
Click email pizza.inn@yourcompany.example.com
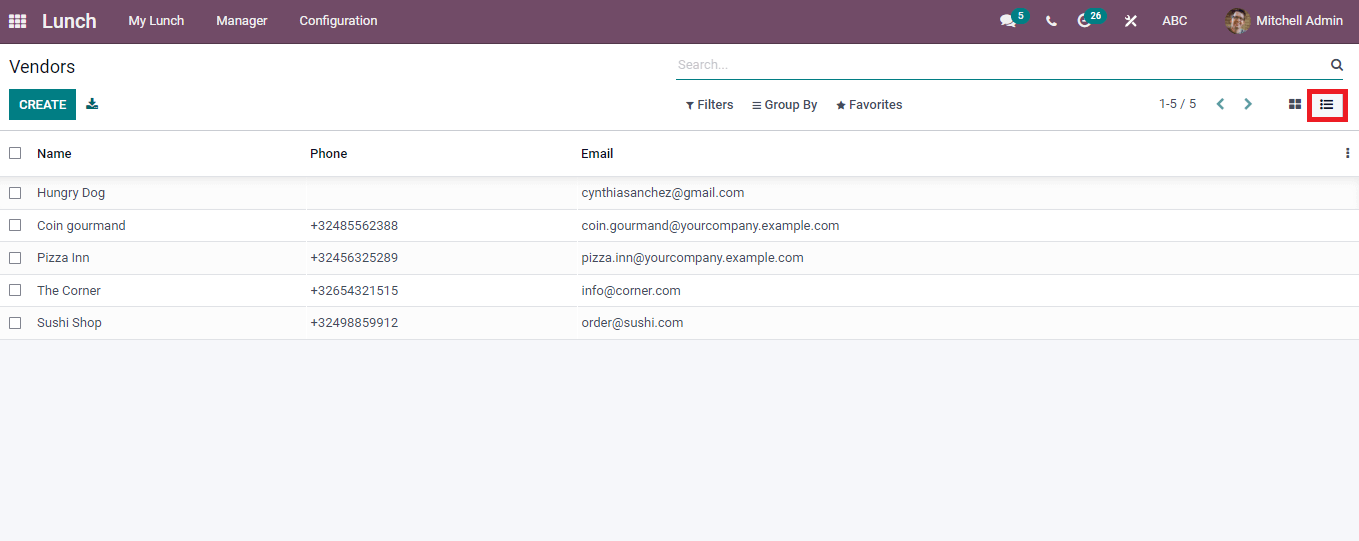[x=692, y=258]
